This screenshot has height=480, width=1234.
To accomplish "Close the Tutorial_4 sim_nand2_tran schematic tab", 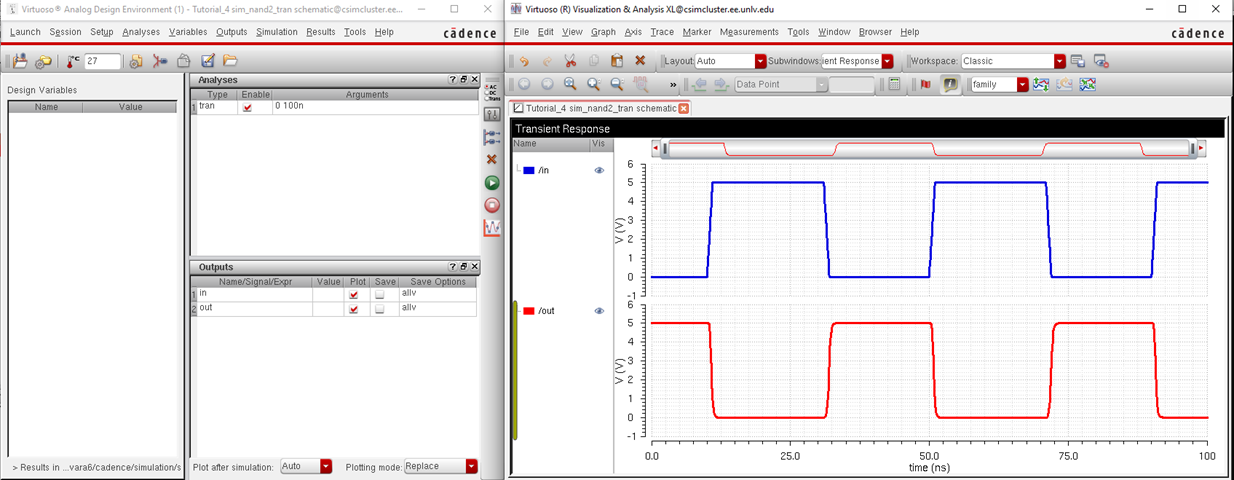I will 684,108.
